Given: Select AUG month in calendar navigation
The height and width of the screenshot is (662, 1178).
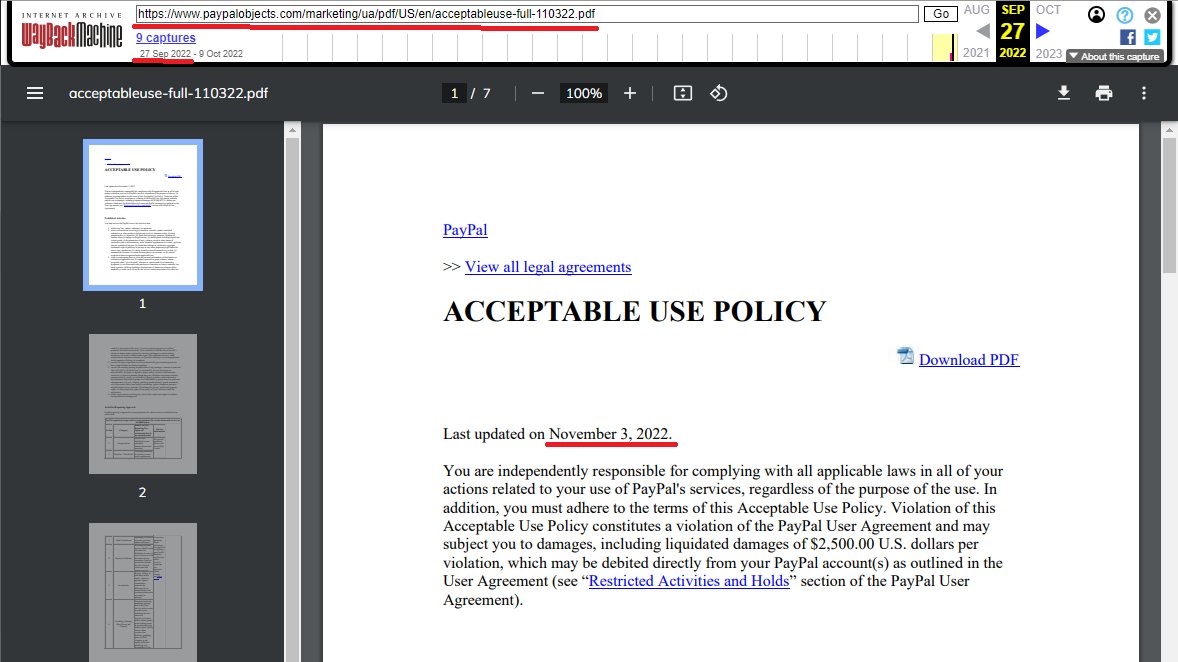Looking at the screenshot, I should click(977, 10).
